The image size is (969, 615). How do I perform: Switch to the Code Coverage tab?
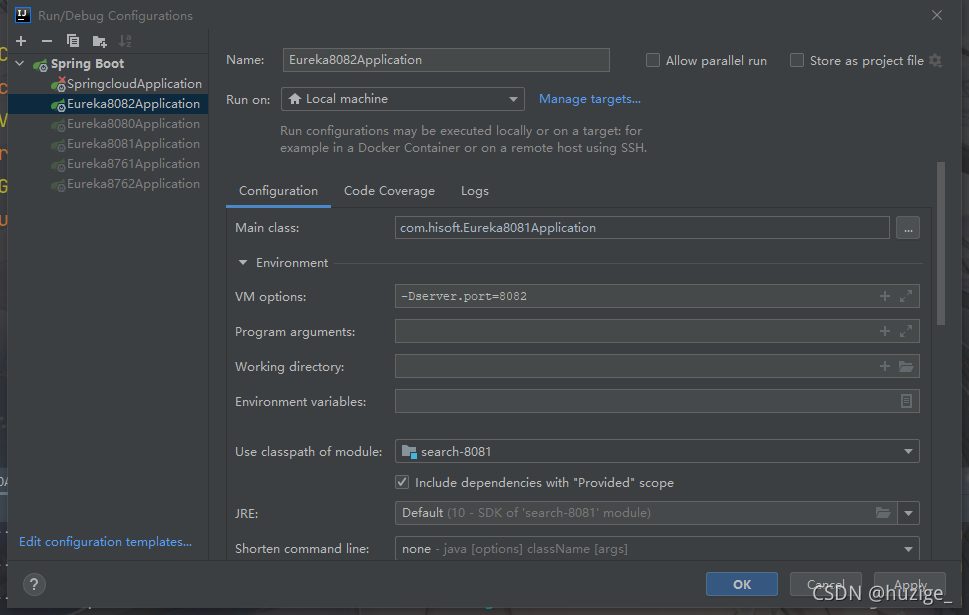tap(389, 191)
